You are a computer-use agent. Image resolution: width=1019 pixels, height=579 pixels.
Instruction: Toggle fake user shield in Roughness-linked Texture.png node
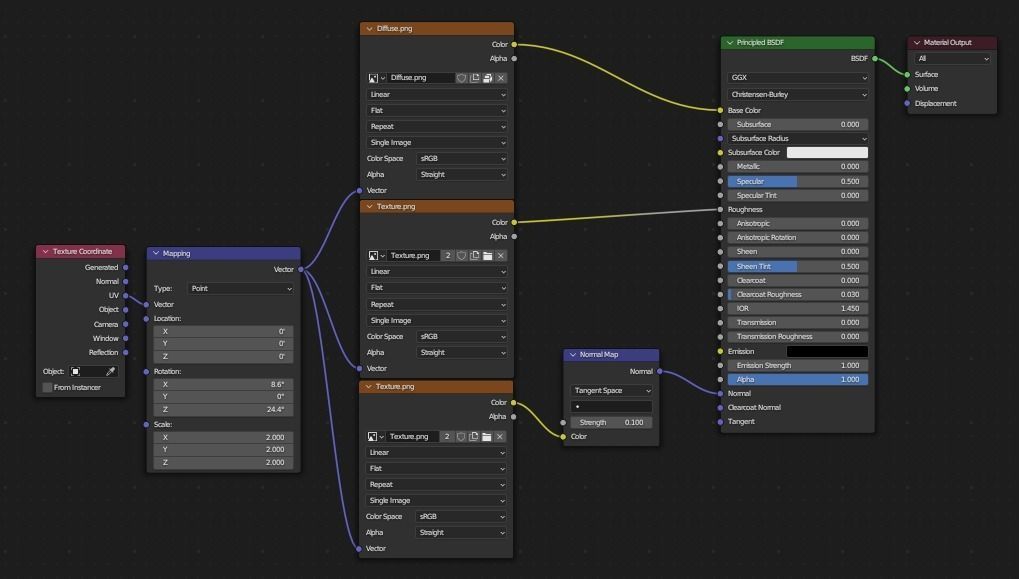(461, 256)
